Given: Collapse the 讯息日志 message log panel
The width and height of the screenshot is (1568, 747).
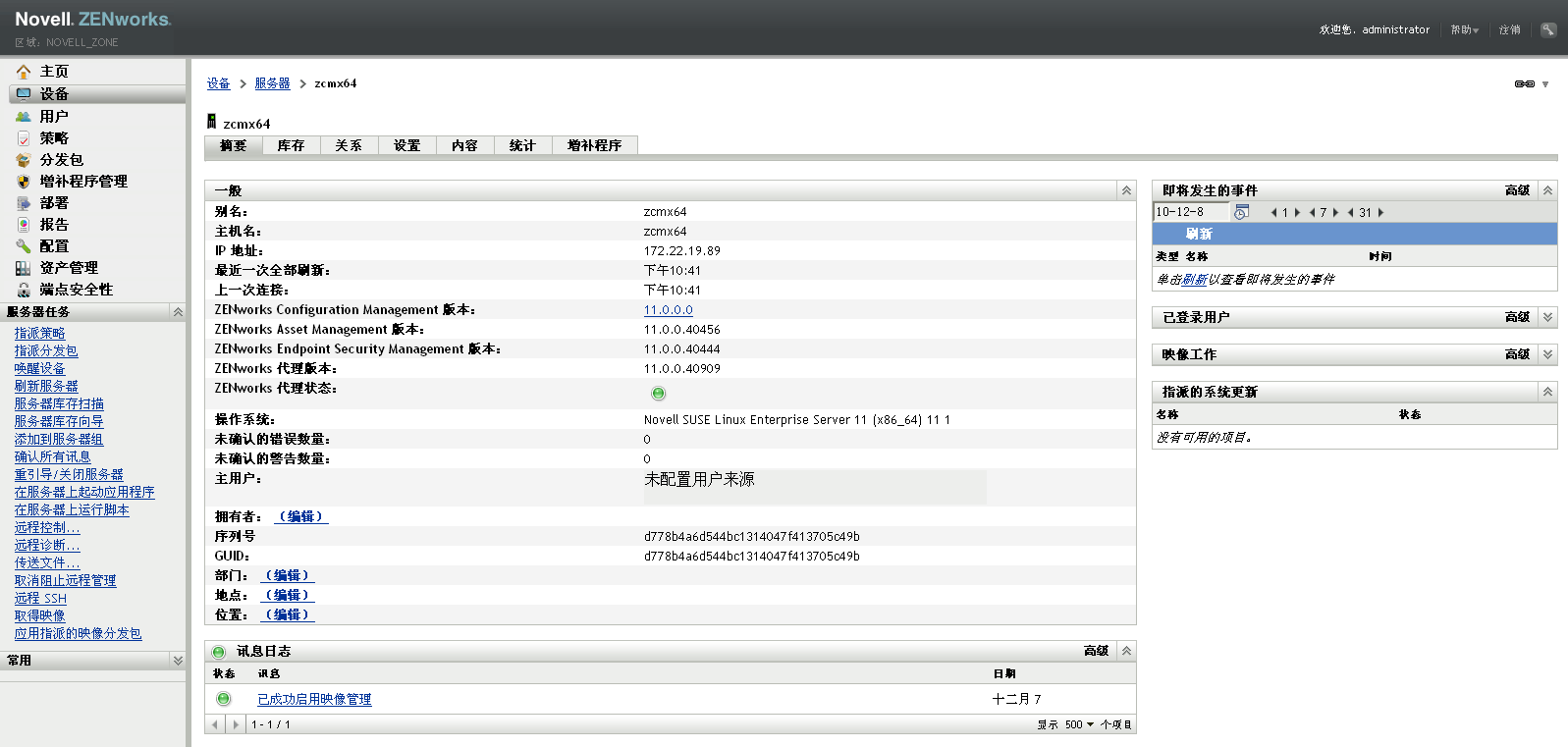Looking at the screenshot, I should (x=1126, y=651).
